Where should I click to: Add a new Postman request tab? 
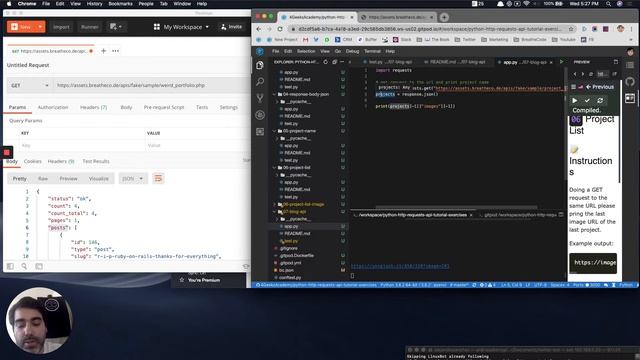coord(104,51)
